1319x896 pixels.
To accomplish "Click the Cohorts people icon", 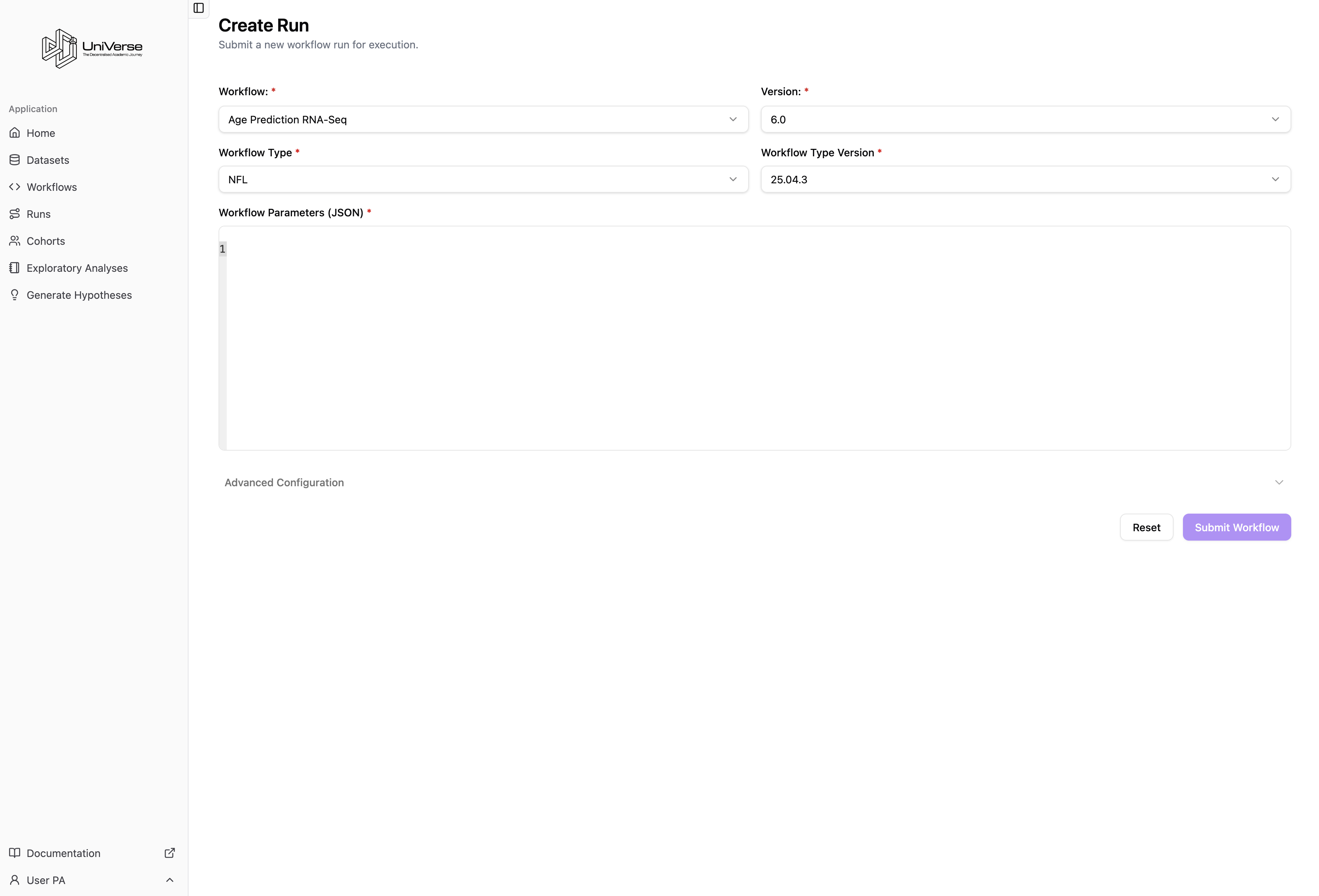I will (x=15, y=241).
